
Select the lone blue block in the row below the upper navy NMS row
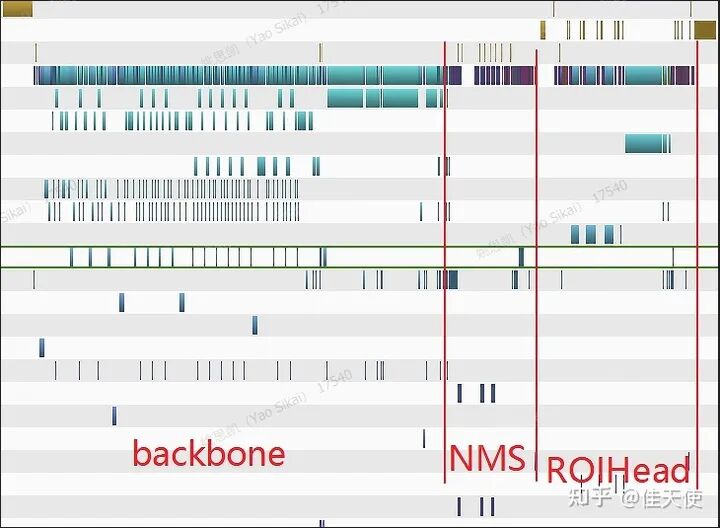pos(114,416)
